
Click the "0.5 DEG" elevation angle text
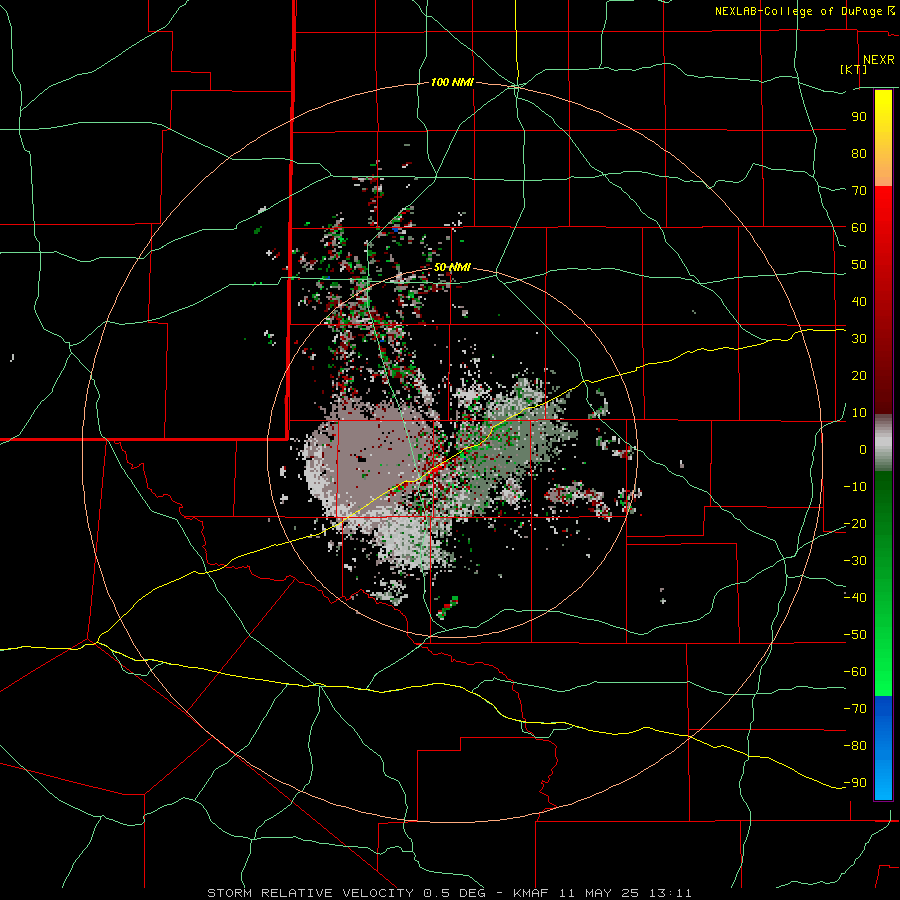[x=455, y=893]
